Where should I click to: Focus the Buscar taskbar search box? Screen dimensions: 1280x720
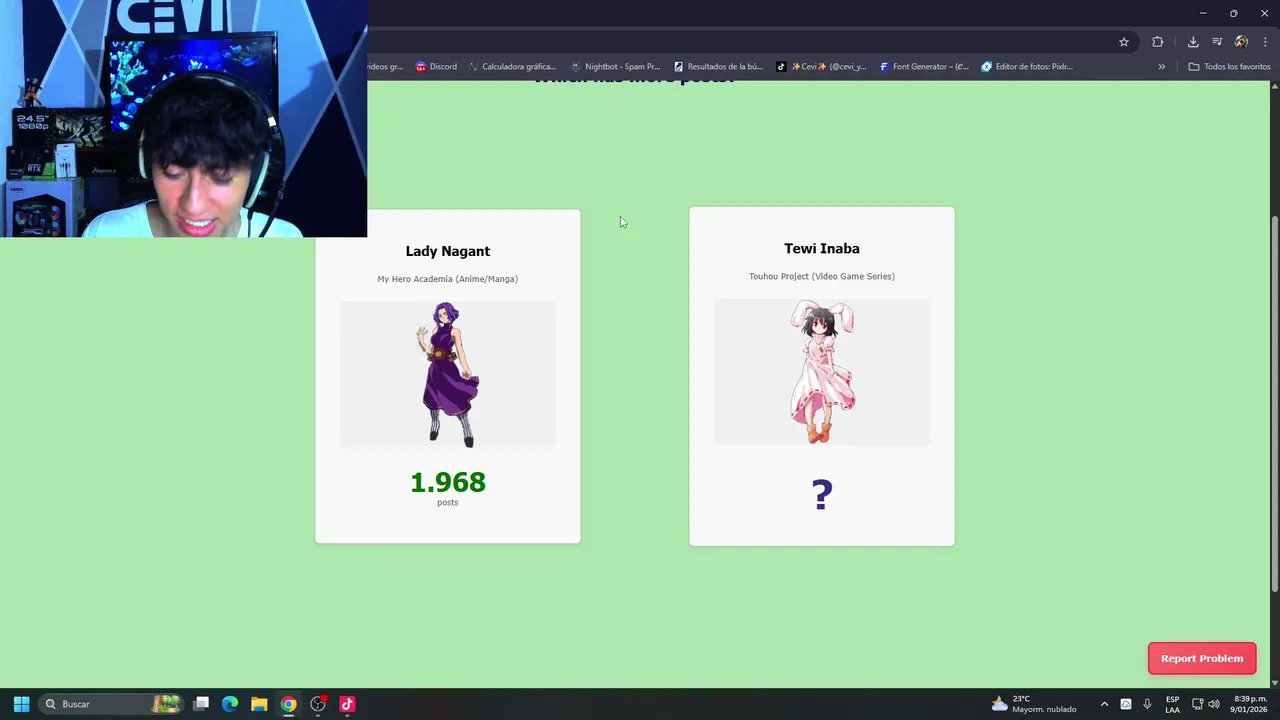click(x=111, y=704)
